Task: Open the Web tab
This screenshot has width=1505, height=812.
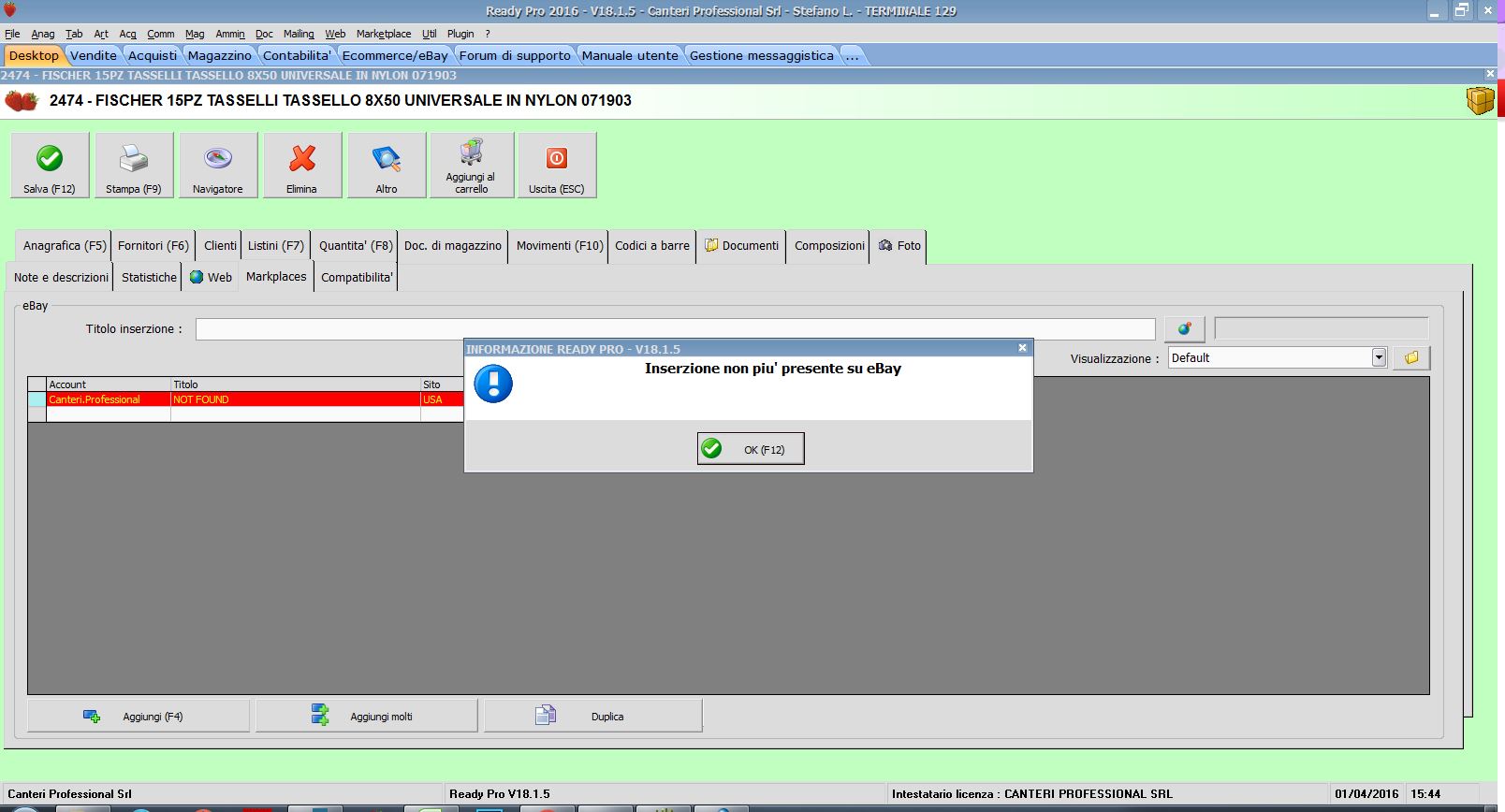Action: click(211, 278)
